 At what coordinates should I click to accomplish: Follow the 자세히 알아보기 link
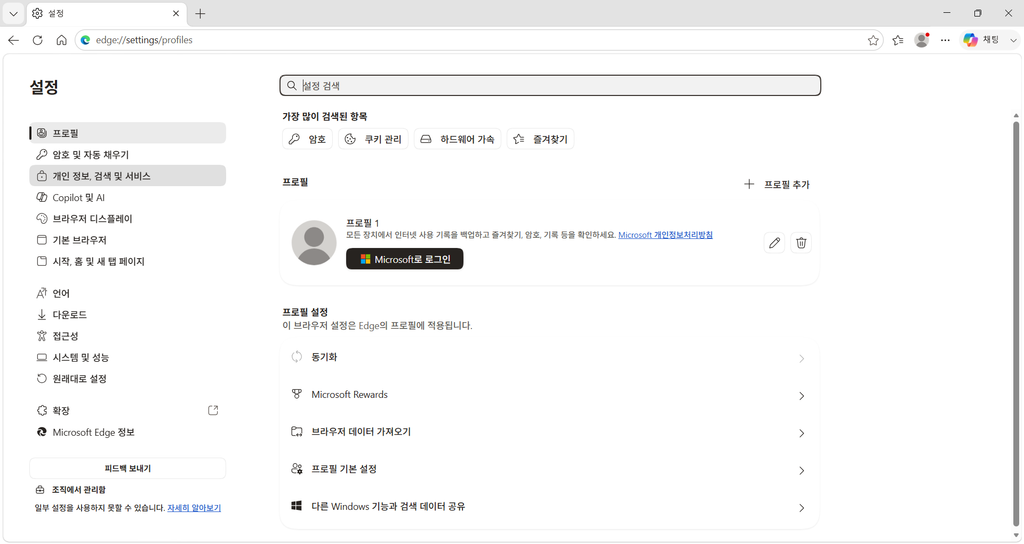(x=194, y=507)
